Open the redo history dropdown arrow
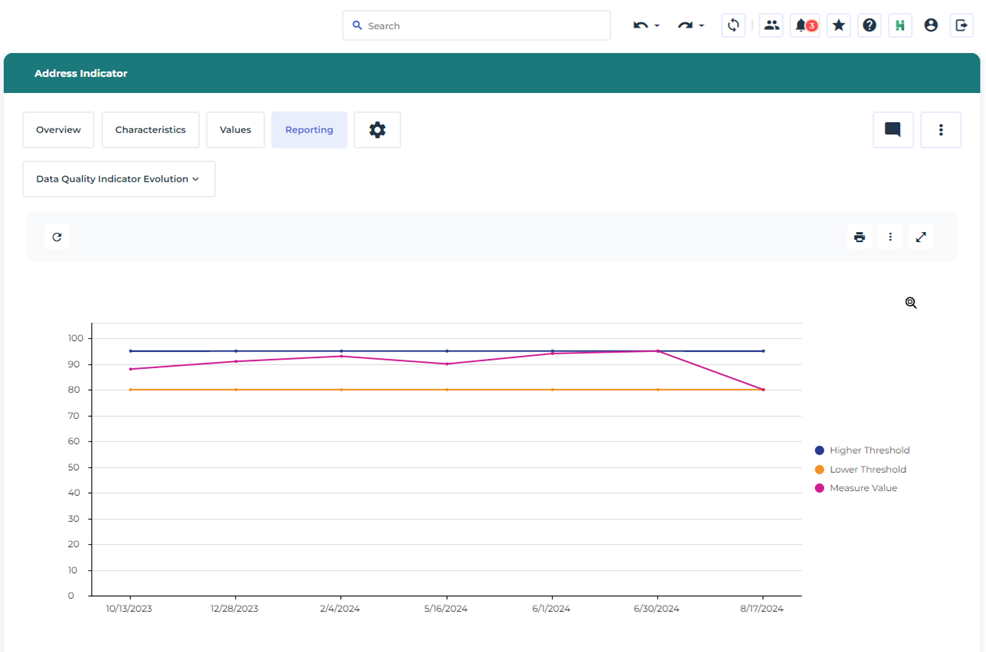The width and height of the screenshot is (986, 652). pos(701,26)
